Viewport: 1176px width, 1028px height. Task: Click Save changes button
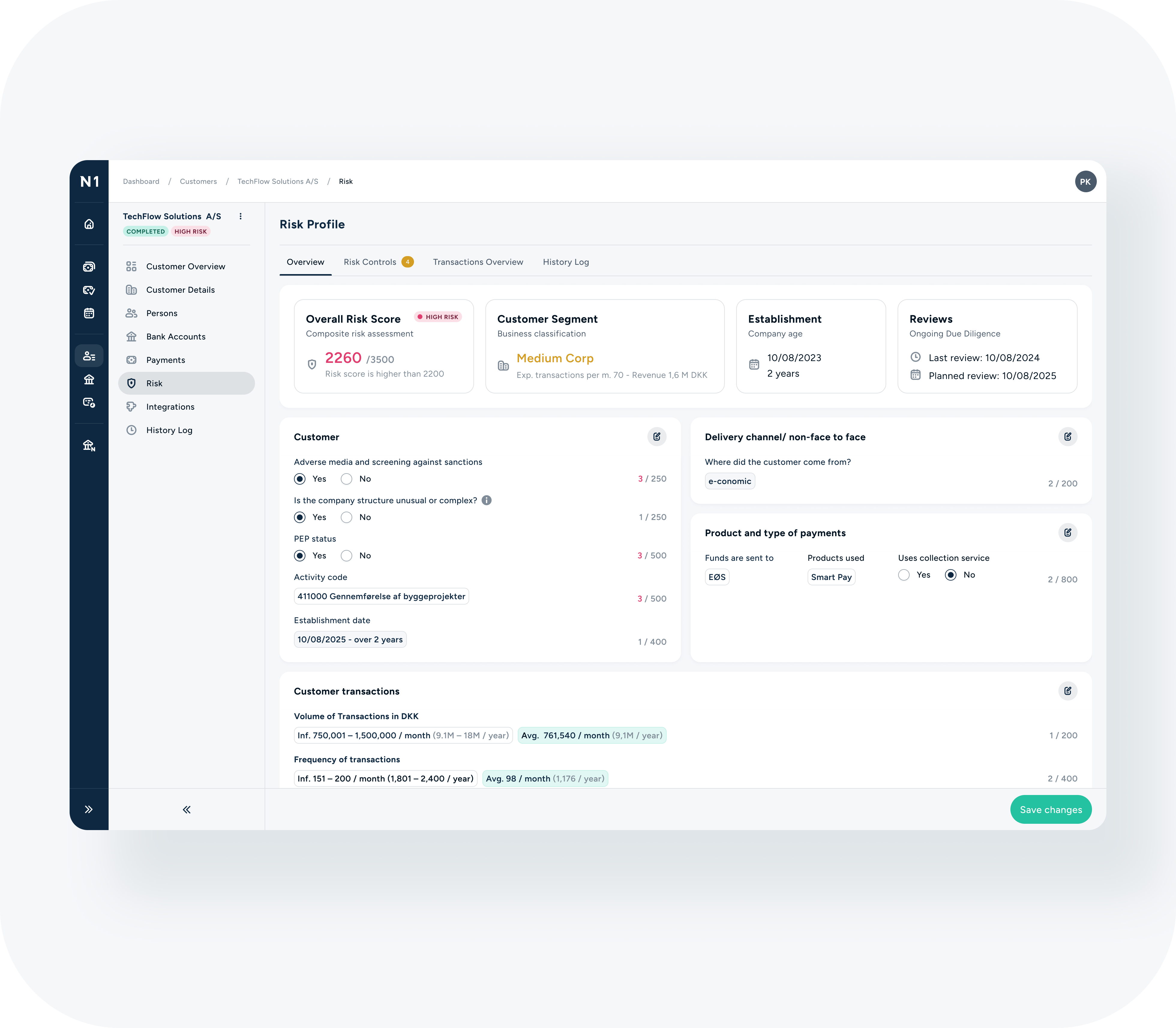[x=1050, y=809]
